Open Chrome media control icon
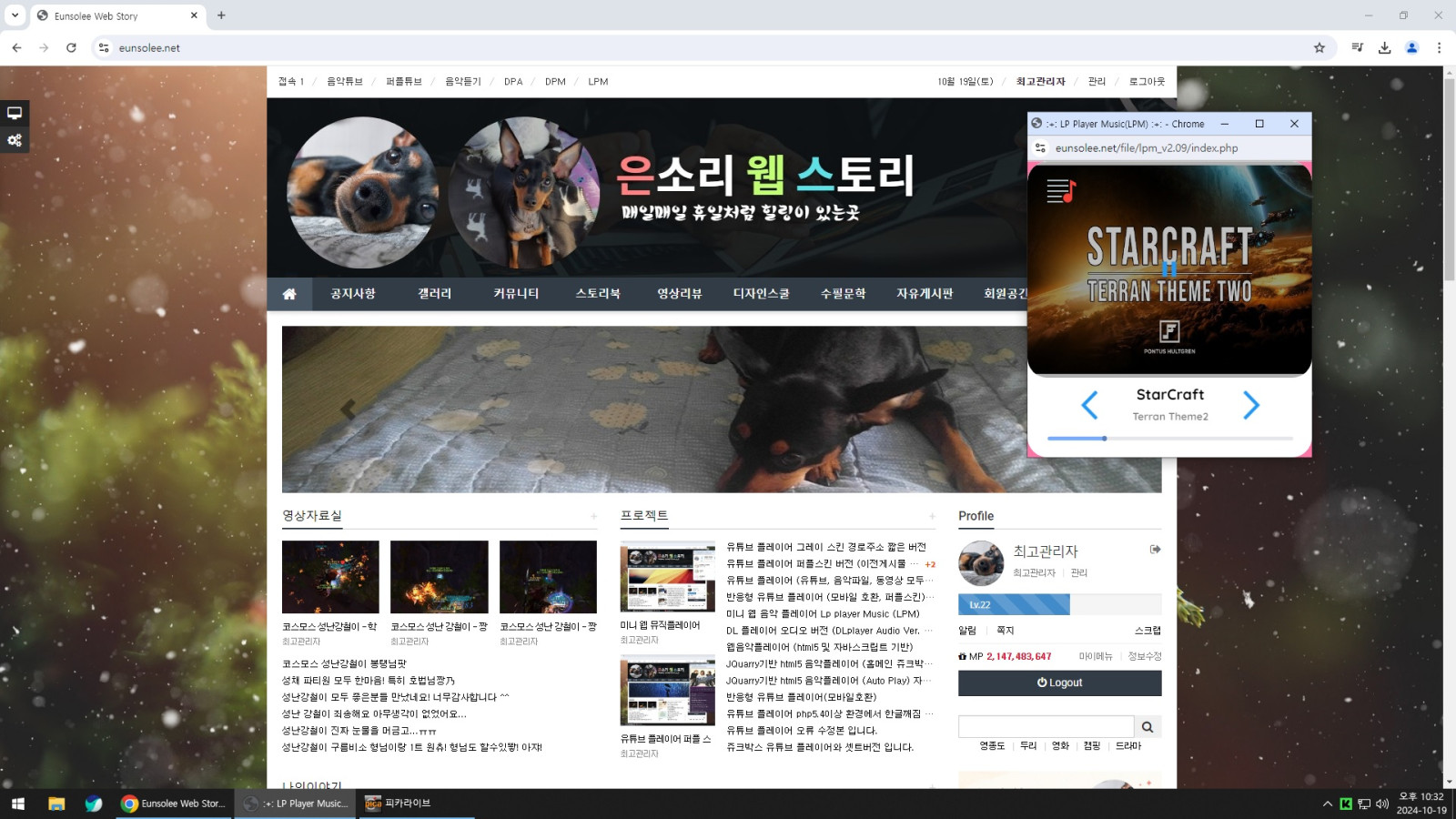The height and width of the screenshot is (819, 1456). [x=1358, y=47]
